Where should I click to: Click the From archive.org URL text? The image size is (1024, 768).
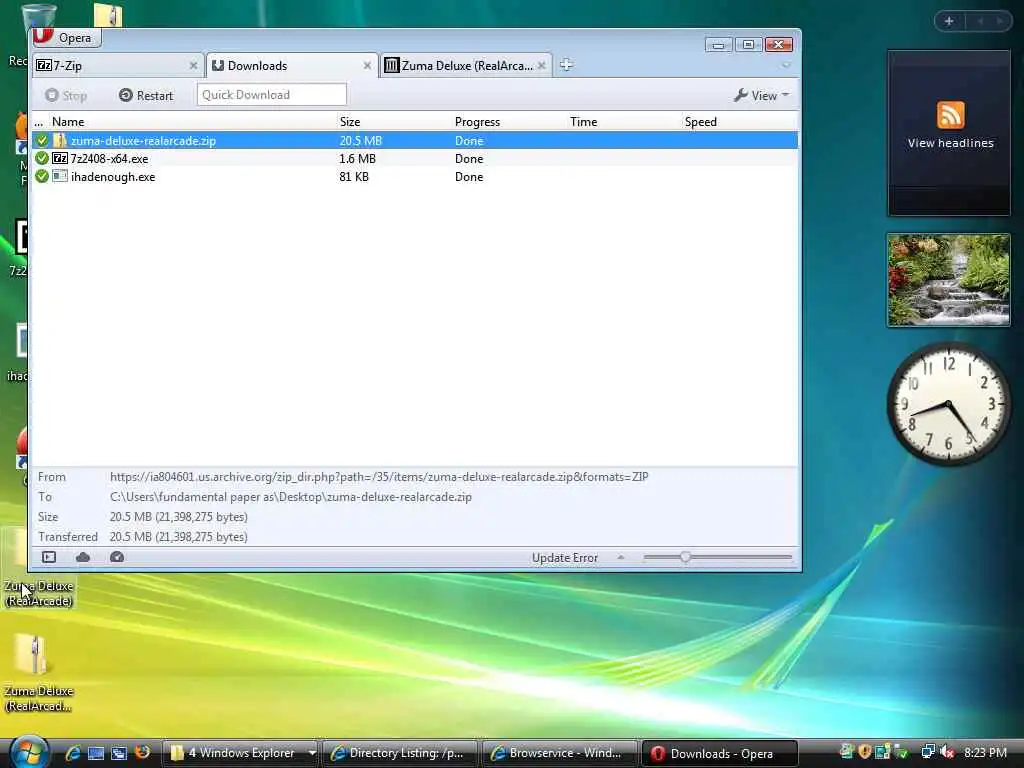(x=379, y=477)
